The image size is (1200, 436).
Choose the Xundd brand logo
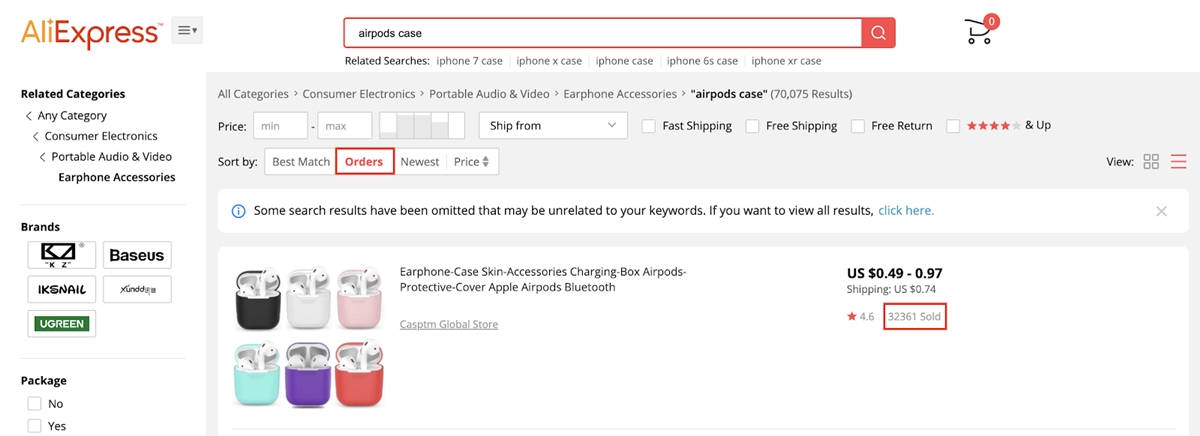137,289
